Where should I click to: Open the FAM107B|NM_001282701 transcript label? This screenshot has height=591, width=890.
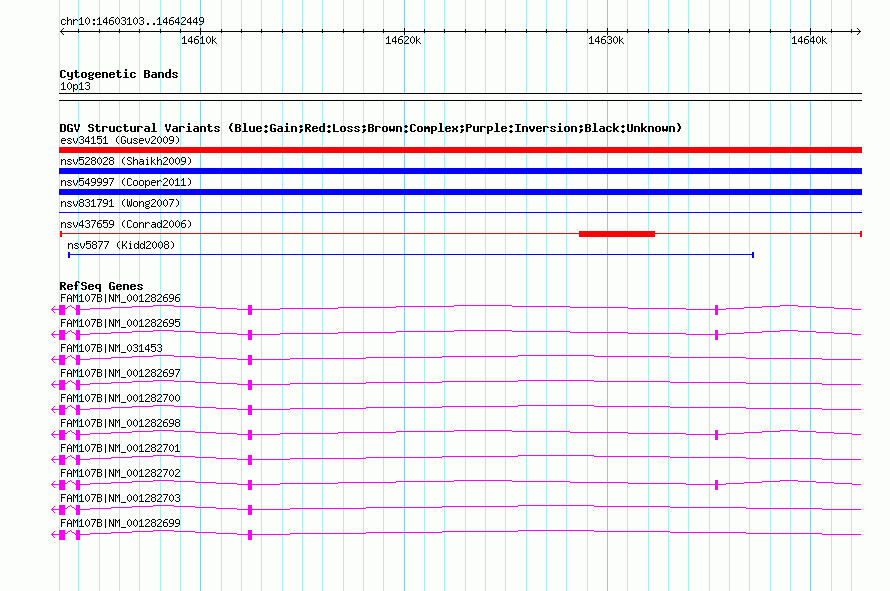pos(120,449)
